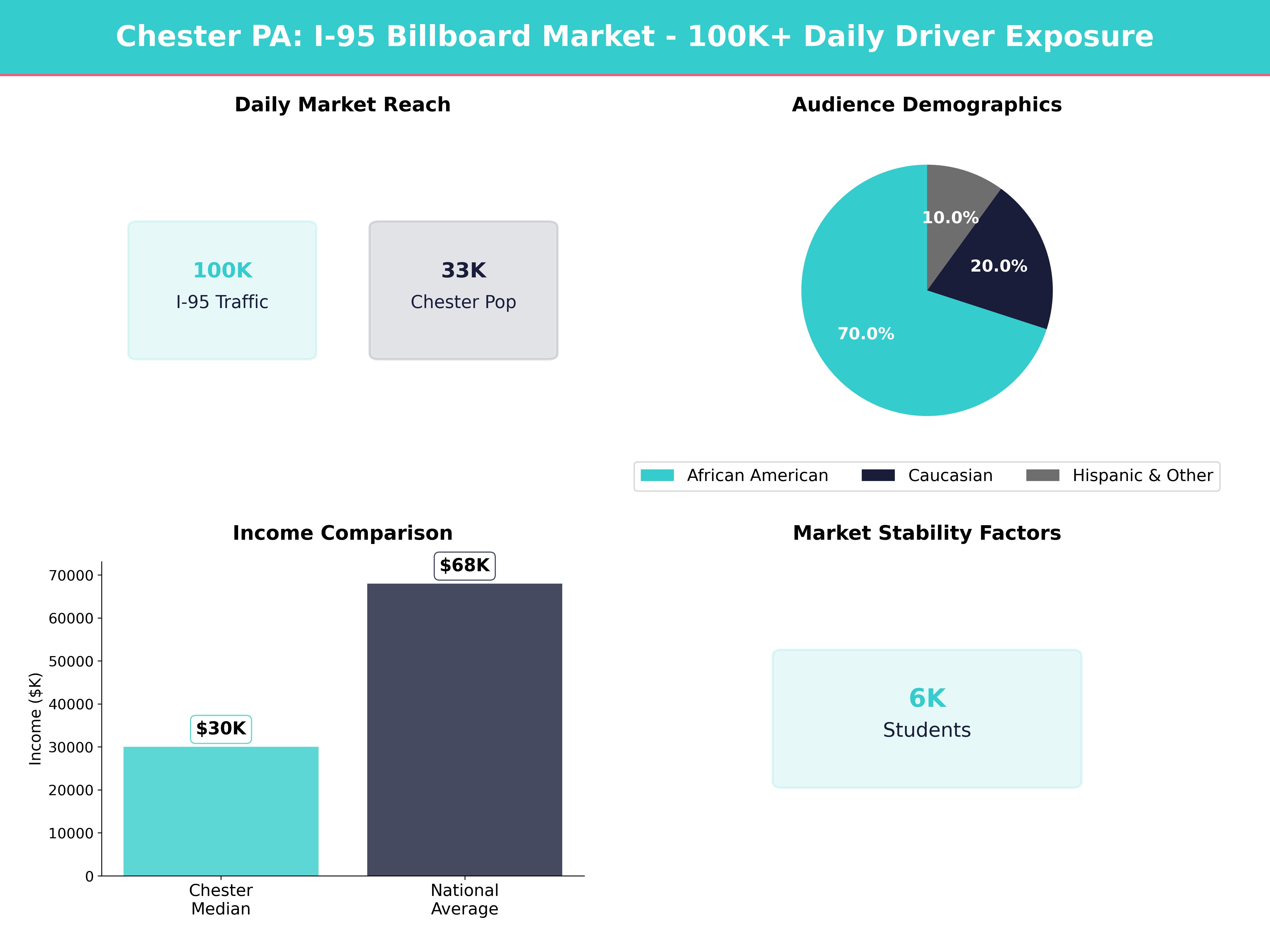
Task: Click the Income Comparison heading
Action: coord(343,533)
